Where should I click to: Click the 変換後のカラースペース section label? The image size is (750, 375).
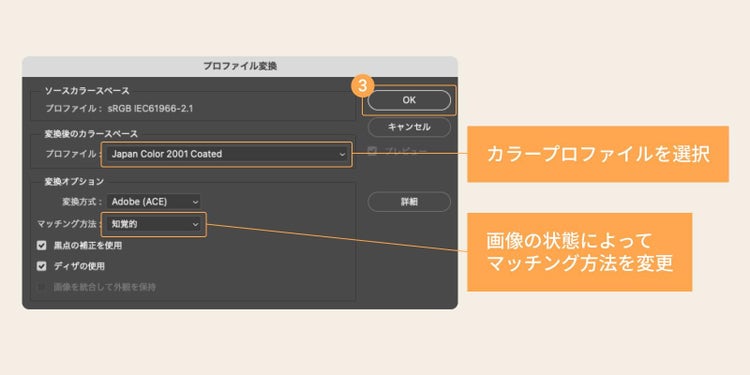(91, 134)
